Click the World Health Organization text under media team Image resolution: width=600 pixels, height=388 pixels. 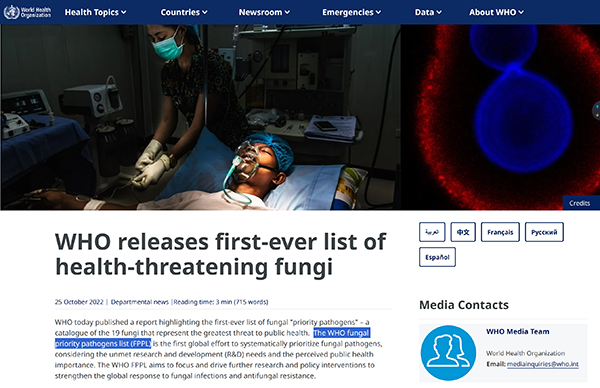(525, 353)
